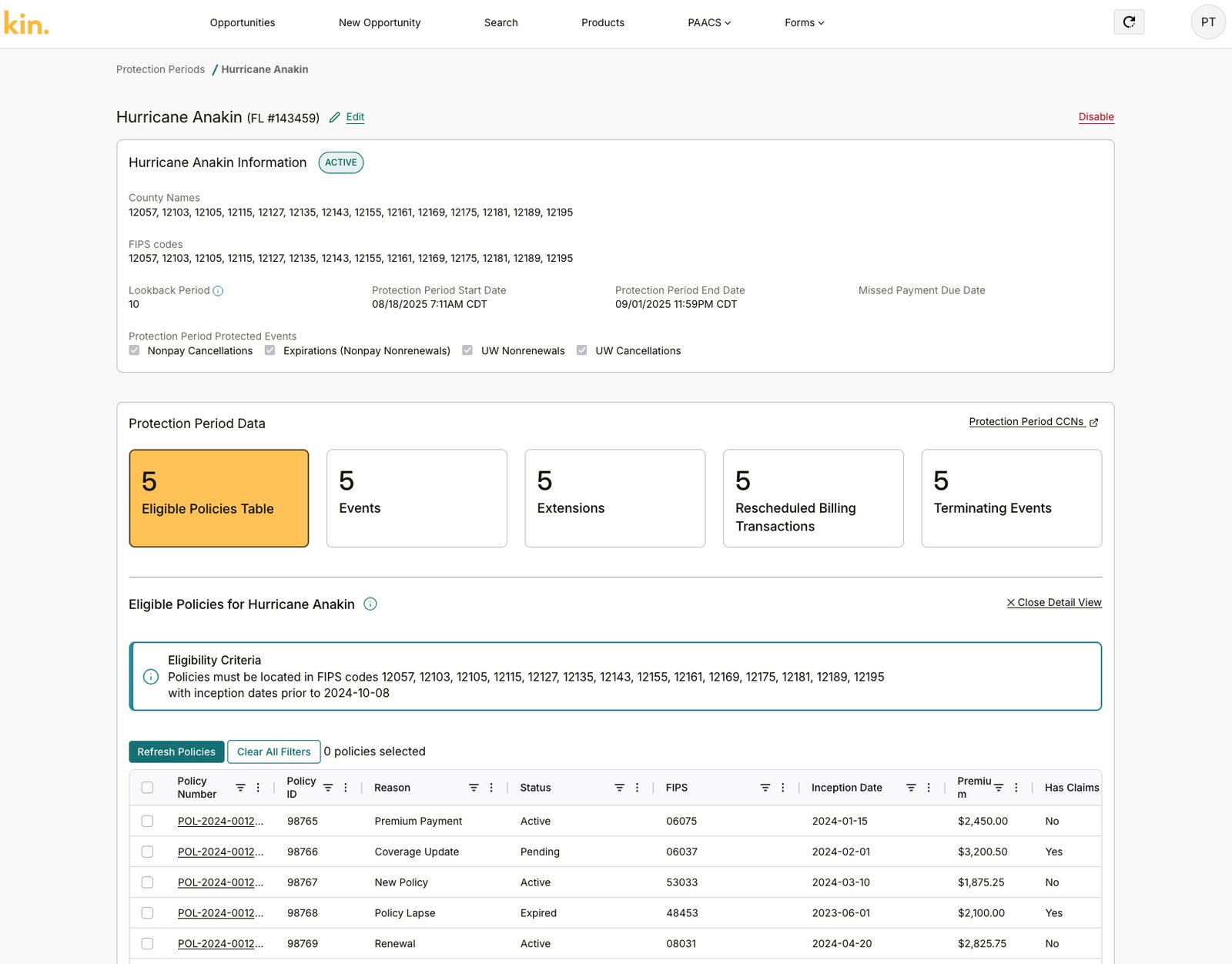Filter the FIPS column
This screenshot has height=964, width=1232.
point(765,788)
